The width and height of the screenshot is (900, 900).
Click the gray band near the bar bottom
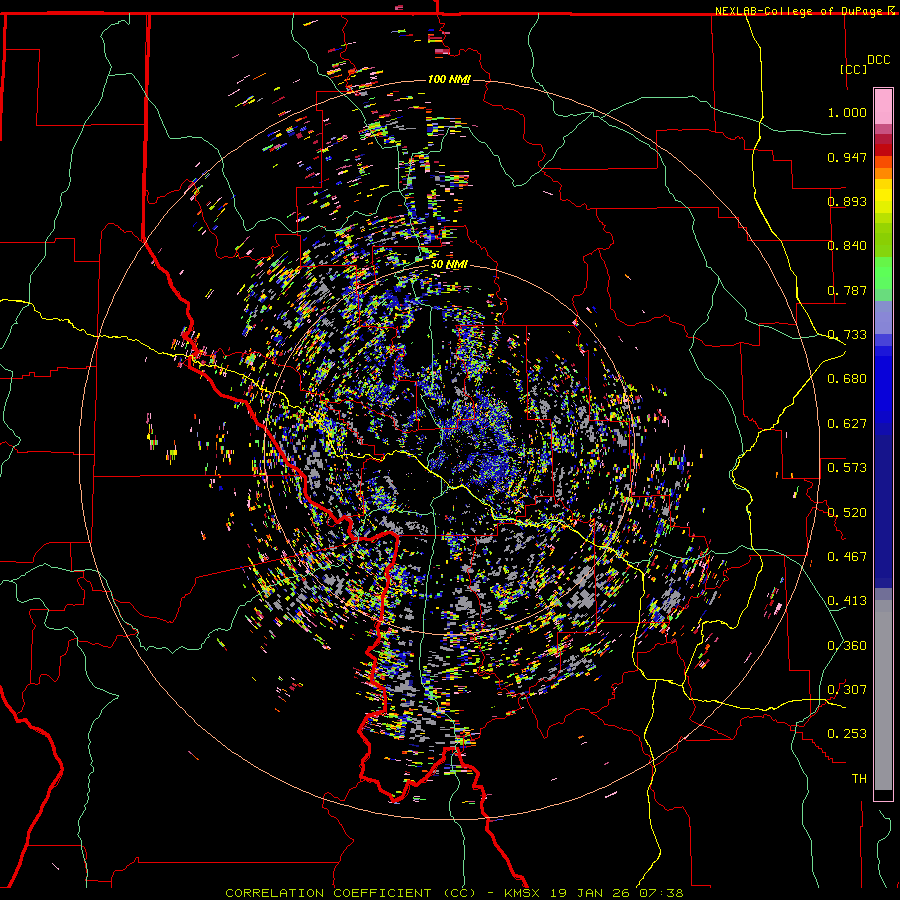883,695
